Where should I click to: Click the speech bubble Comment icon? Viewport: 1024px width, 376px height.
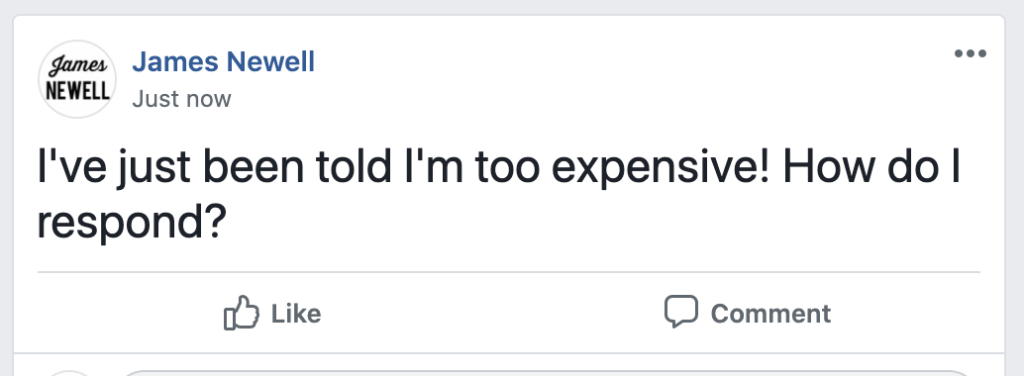pyautogui.click(x=681, y=311)
